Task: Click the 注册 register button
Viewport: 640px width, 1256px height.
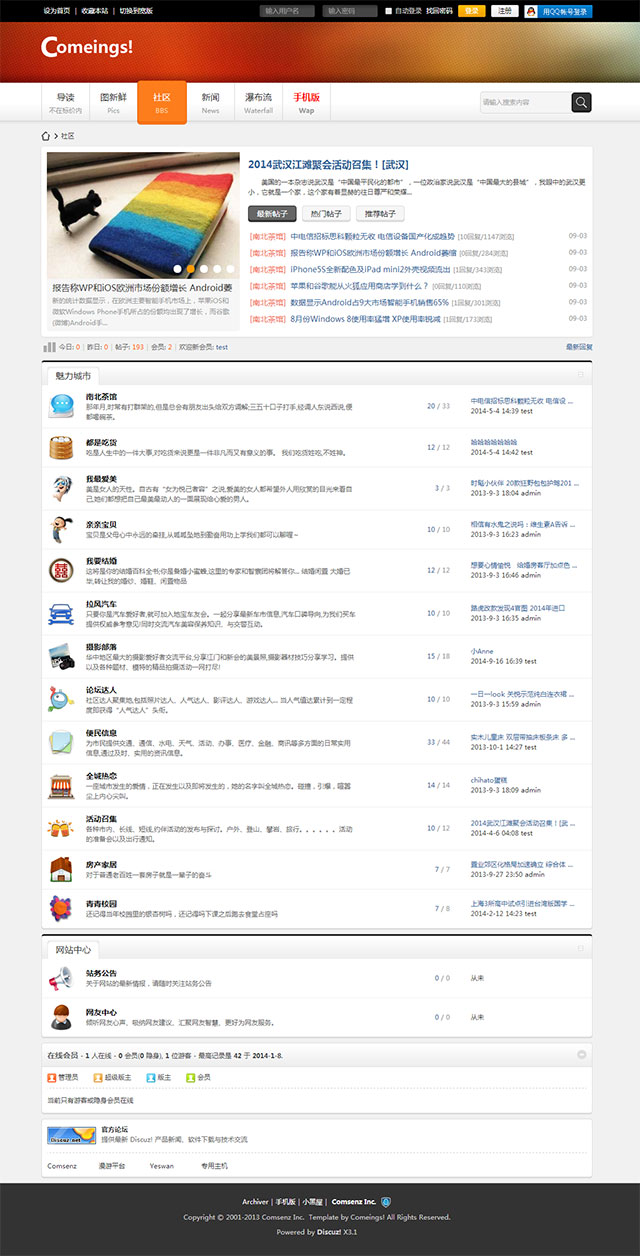Action: tap(504, 11)
